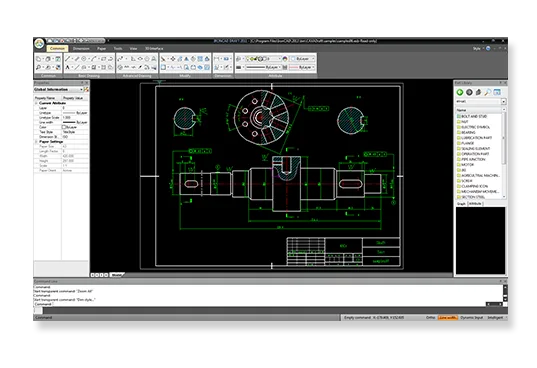This screenshot has height=368, width=537.
Task: Toggle Dynamic Input in status bar
Action: point(472,318)
